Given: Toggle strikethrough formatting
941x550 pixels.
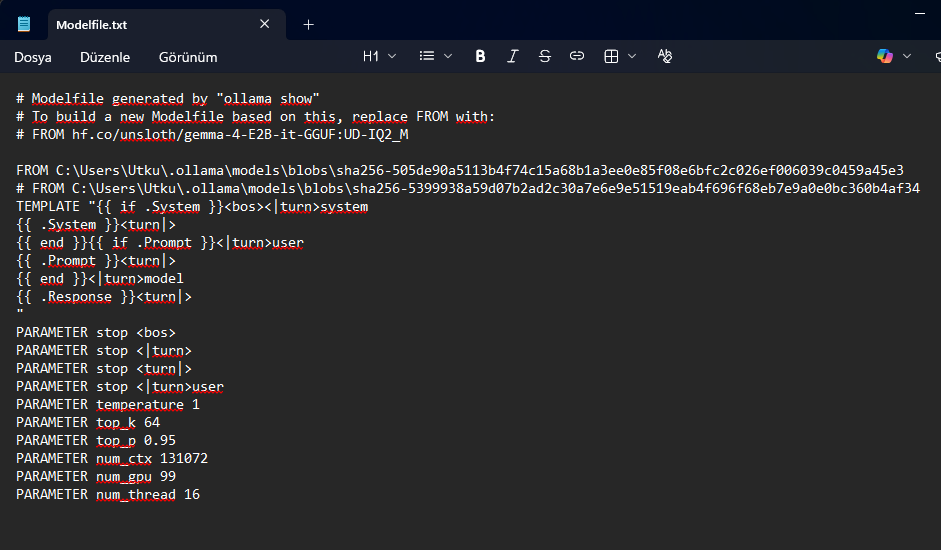Looking at the screenshot, I should pyautogui.click(x=545, y=56).
